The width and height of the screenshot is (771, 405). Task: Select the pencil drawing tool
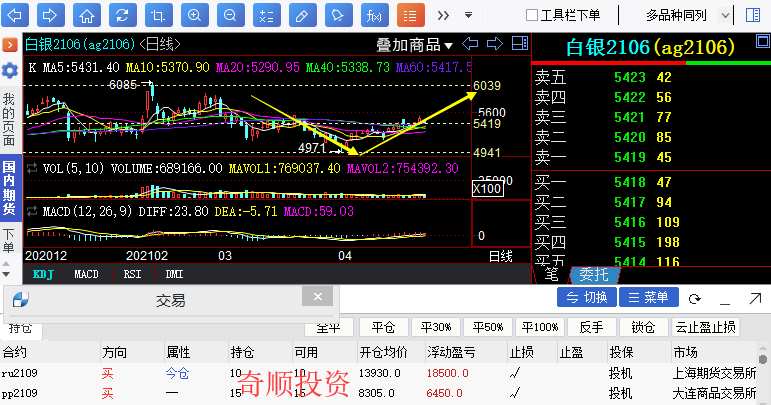[302, 15]
